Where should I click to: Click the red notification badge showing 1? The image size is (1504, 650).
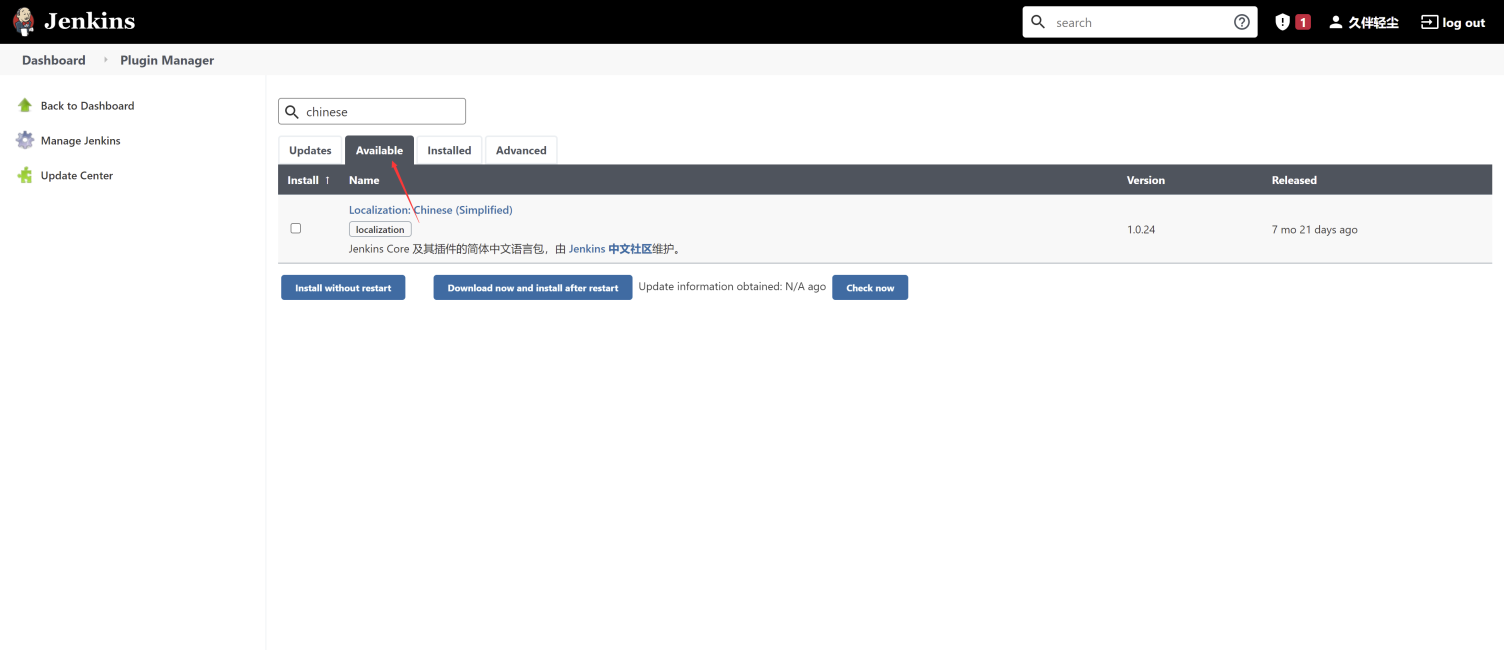[1303, 22]
